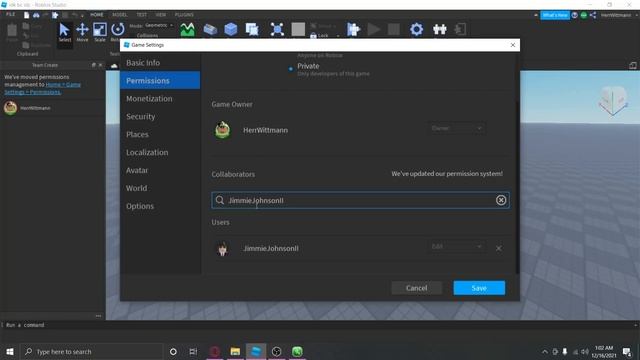The width and height of the screenshot is (640, 360).
Task: Switch to the TEST ribbon tab
Action: pyautogui.click(x=141, y=15)
